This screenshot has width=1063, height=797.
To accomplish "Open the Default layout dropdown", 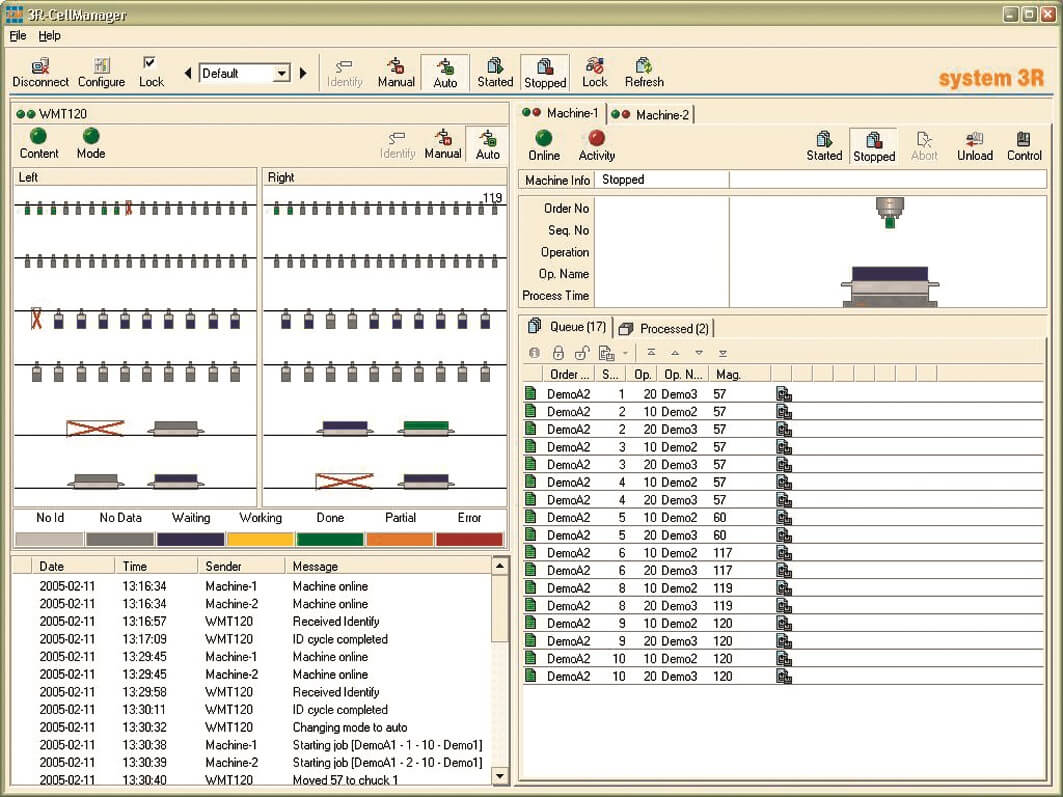I will pos(282,73).
